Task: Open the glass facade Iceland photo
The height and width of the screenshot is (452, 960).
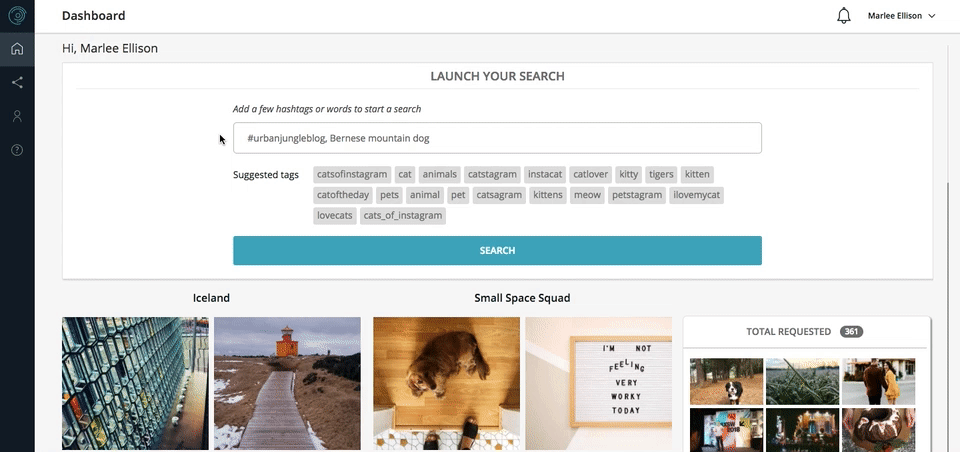Action: (135, 383)
